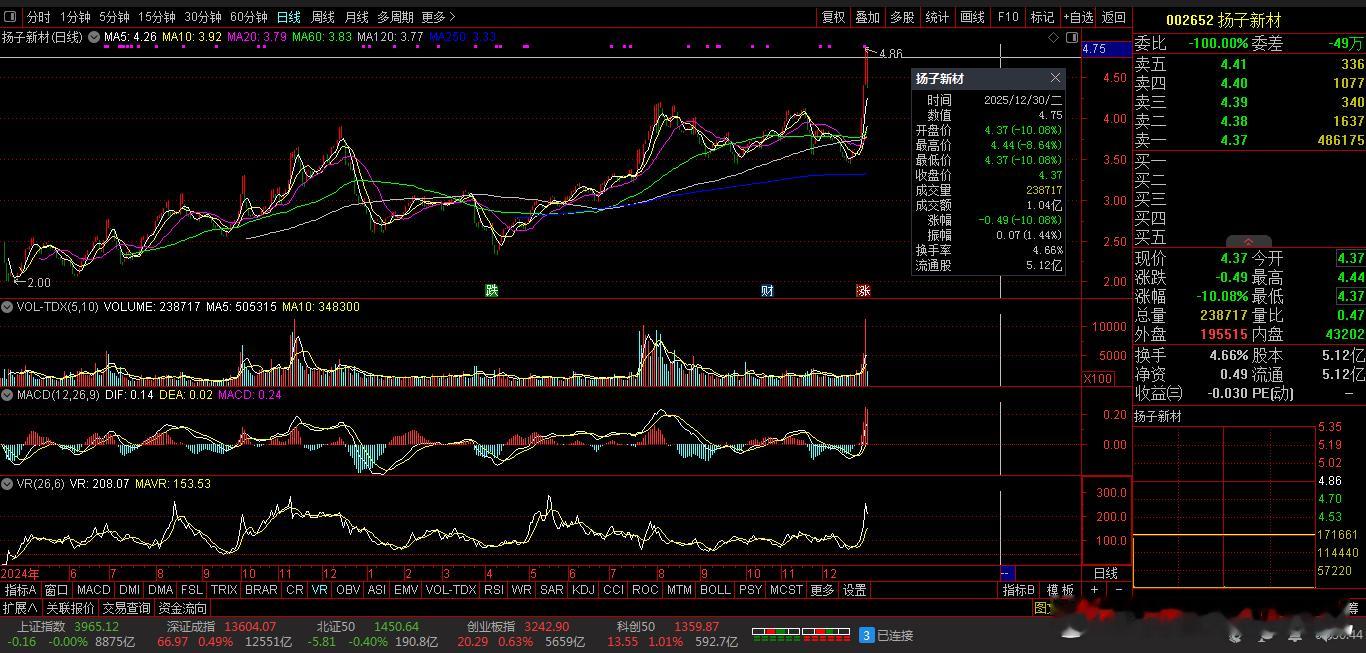Expand the order book collapse arrow
1366x653 pixels.
click(1247, 242)
